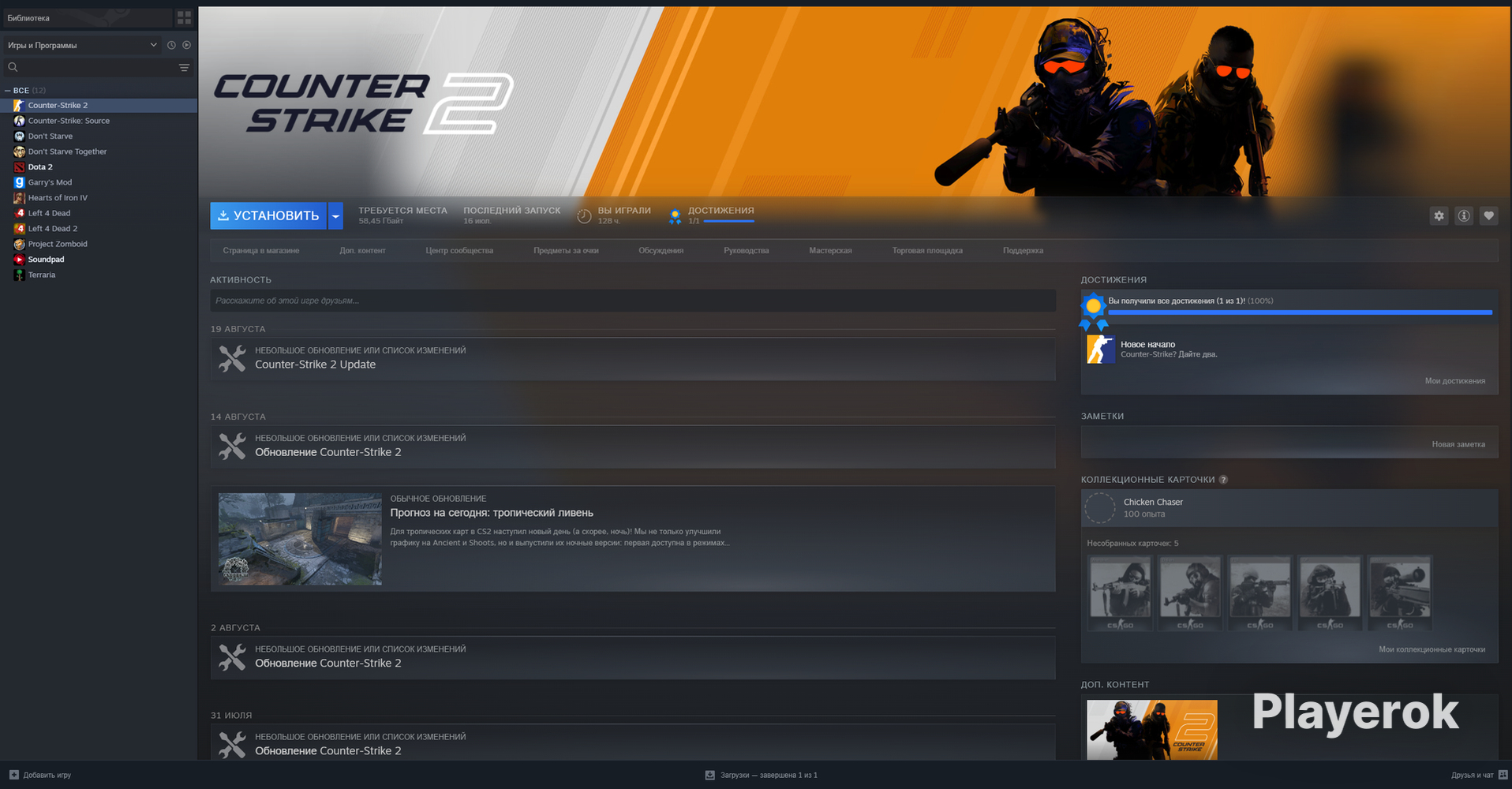This screenshot has width=1512, height=789.
Task: Open the 'Страница в магазине' tab
Action: tap(261, 250)
